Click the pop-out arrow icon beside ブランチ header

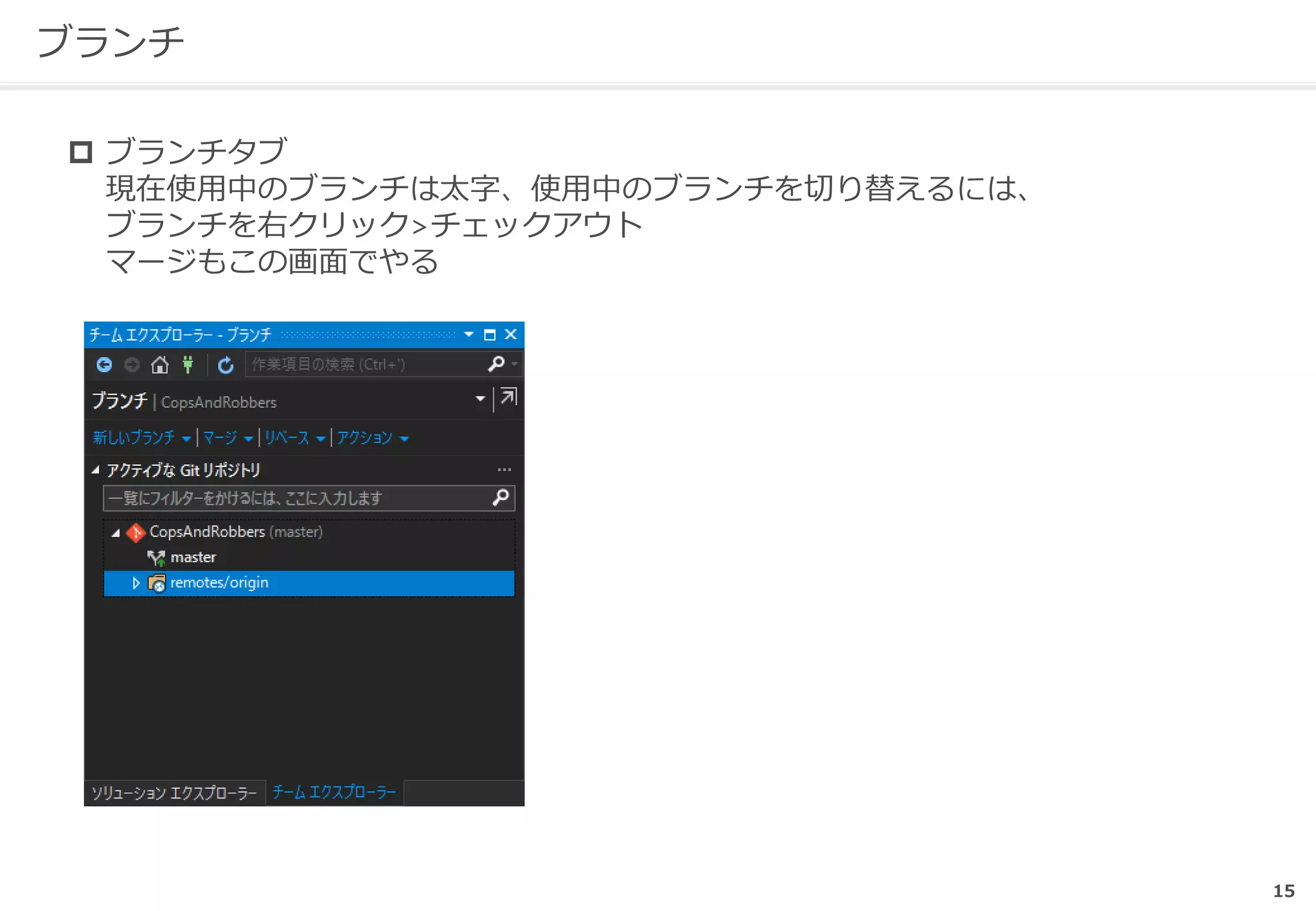tap(508, 397)
